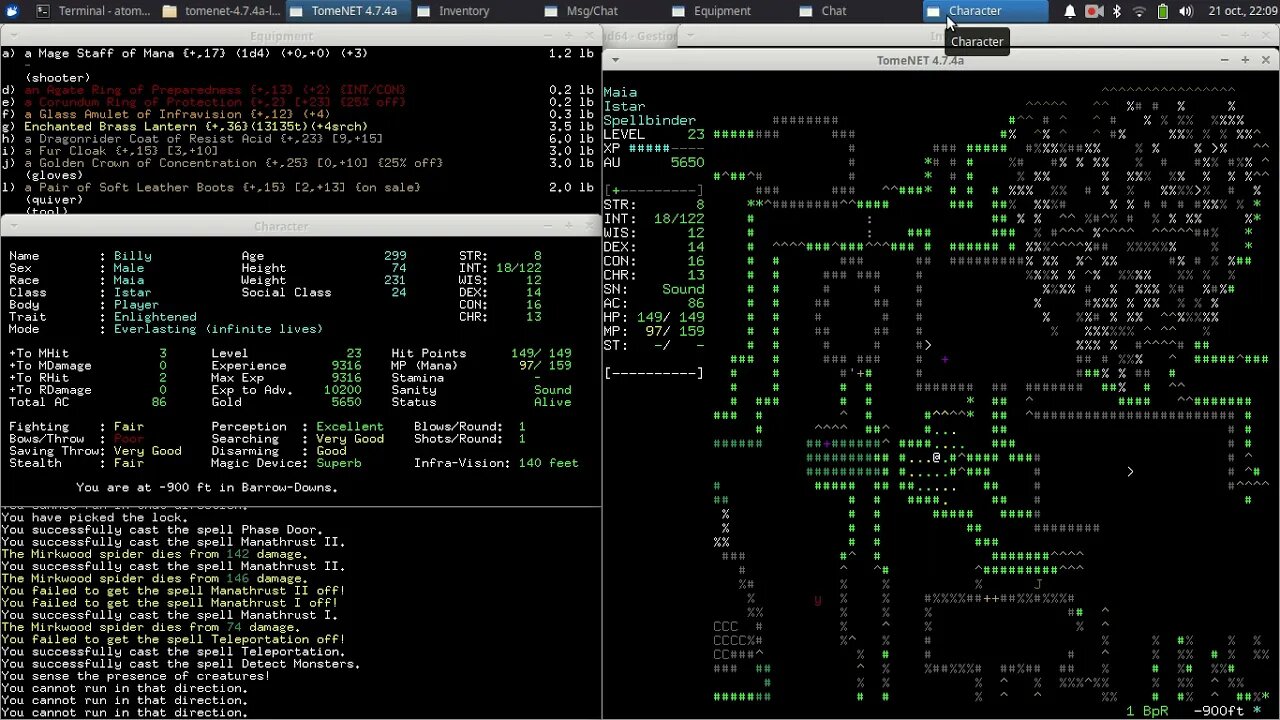The height and width of the screenshot is (720, 1280).
Task: Click the 1 BpR status bar indicator
Action: click(x=1149, y=711)
